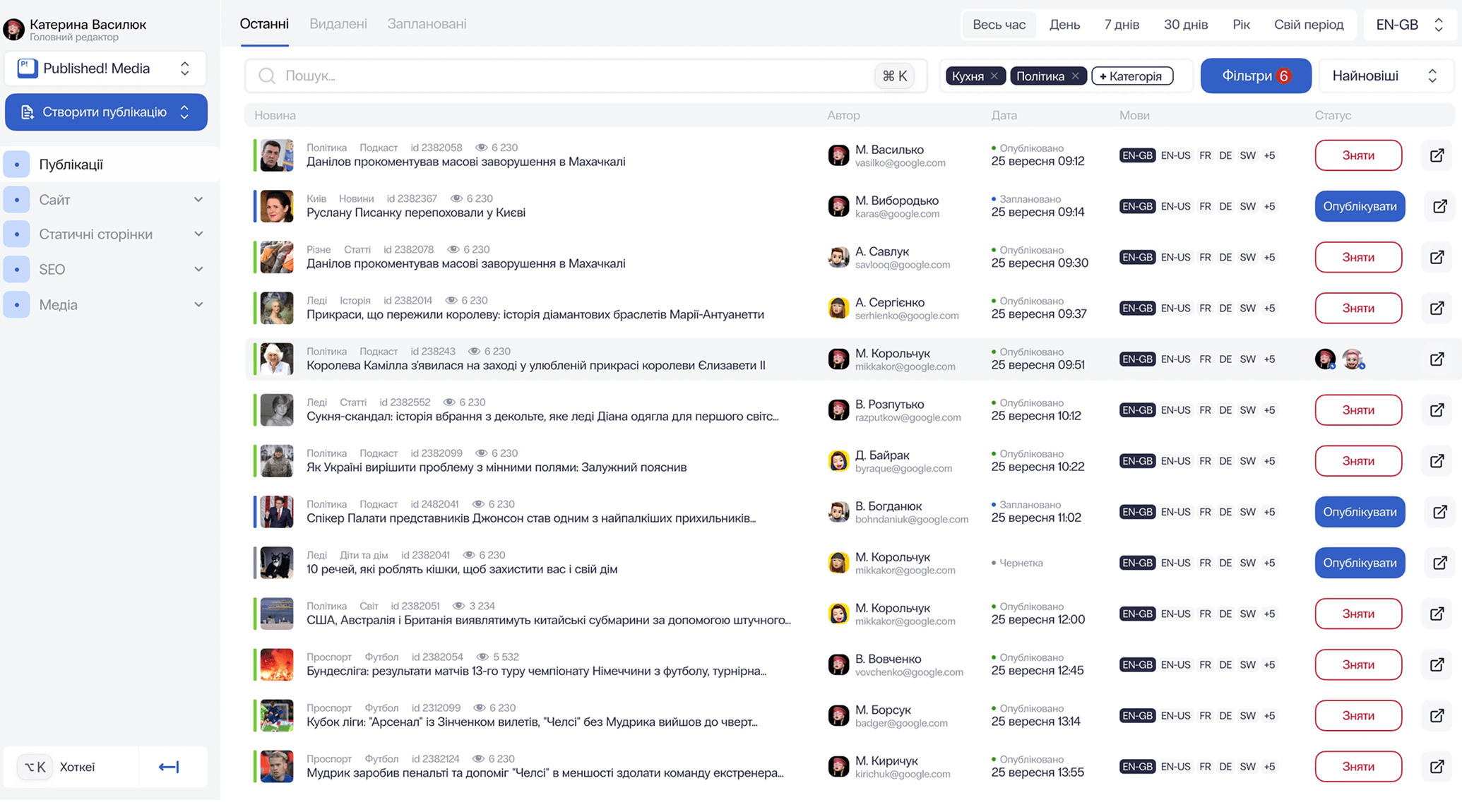The width and height of the screenshot is (1462, 812).
Task: Open external link for Мудрик article
Action: click(x=1437, y=767)
